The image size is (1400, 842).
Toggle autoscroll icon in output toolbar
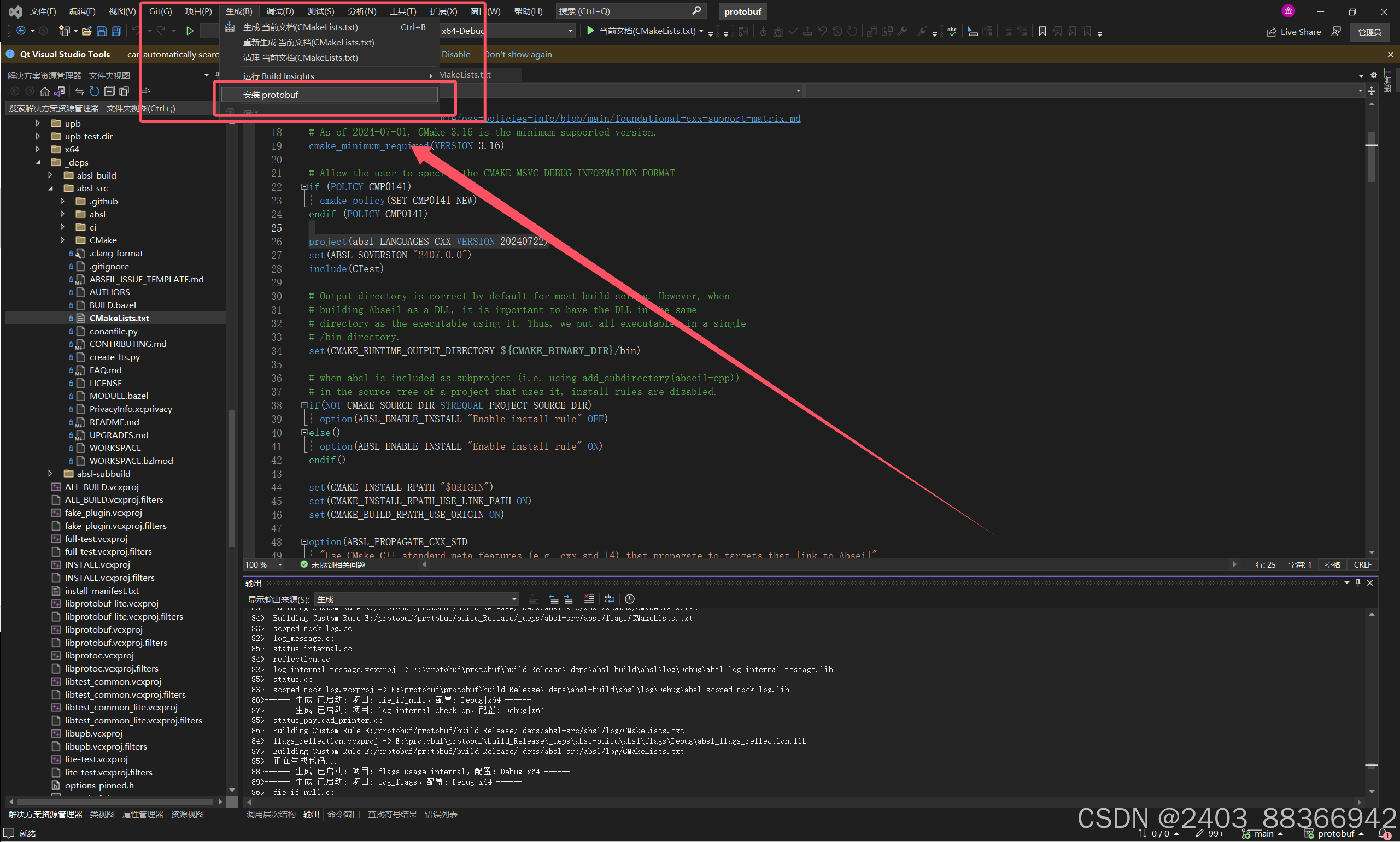tap(532, 599)
